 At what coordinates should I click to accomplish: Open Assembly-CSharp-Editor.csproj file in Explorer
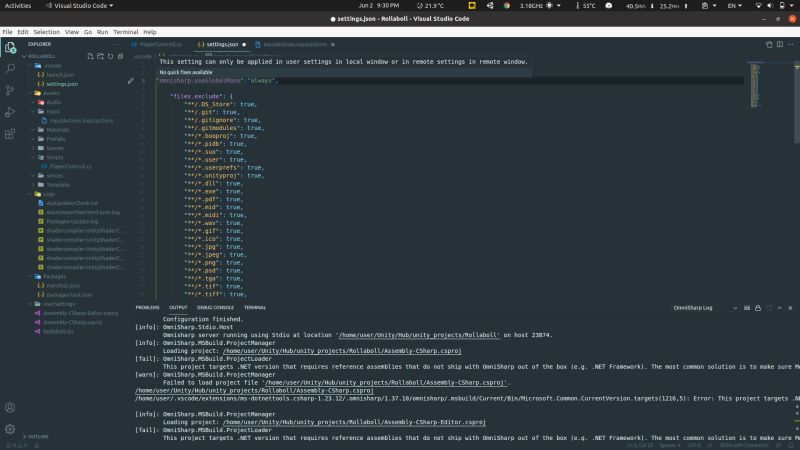(80, 313)
